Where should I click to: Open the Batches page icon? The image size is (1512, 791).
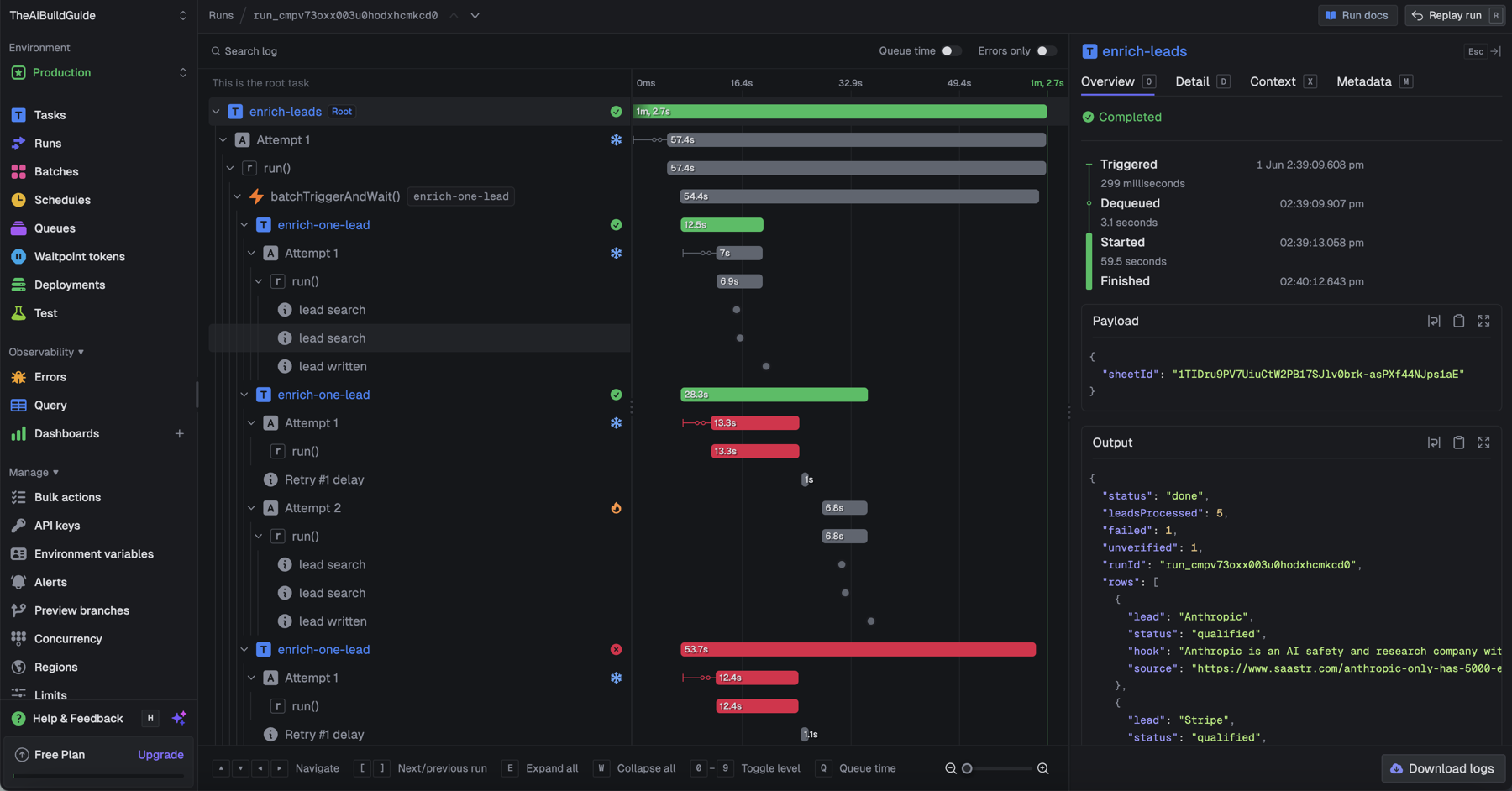pyautogui.click(x=18, y=171)
